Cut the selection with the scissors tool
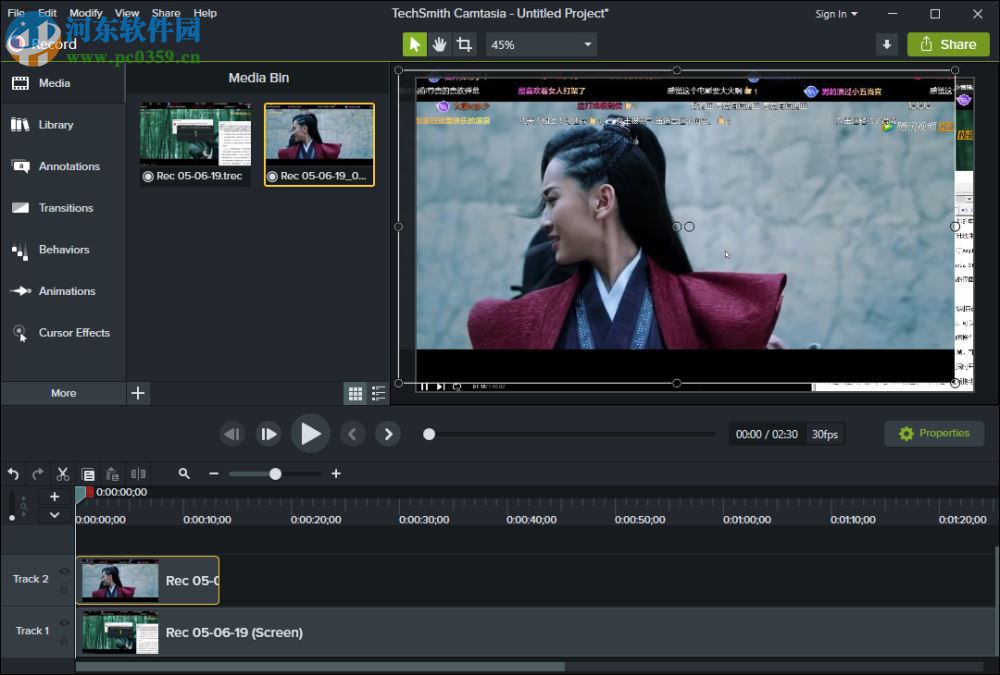This screenshot has height=675, width=1000. 62,473
